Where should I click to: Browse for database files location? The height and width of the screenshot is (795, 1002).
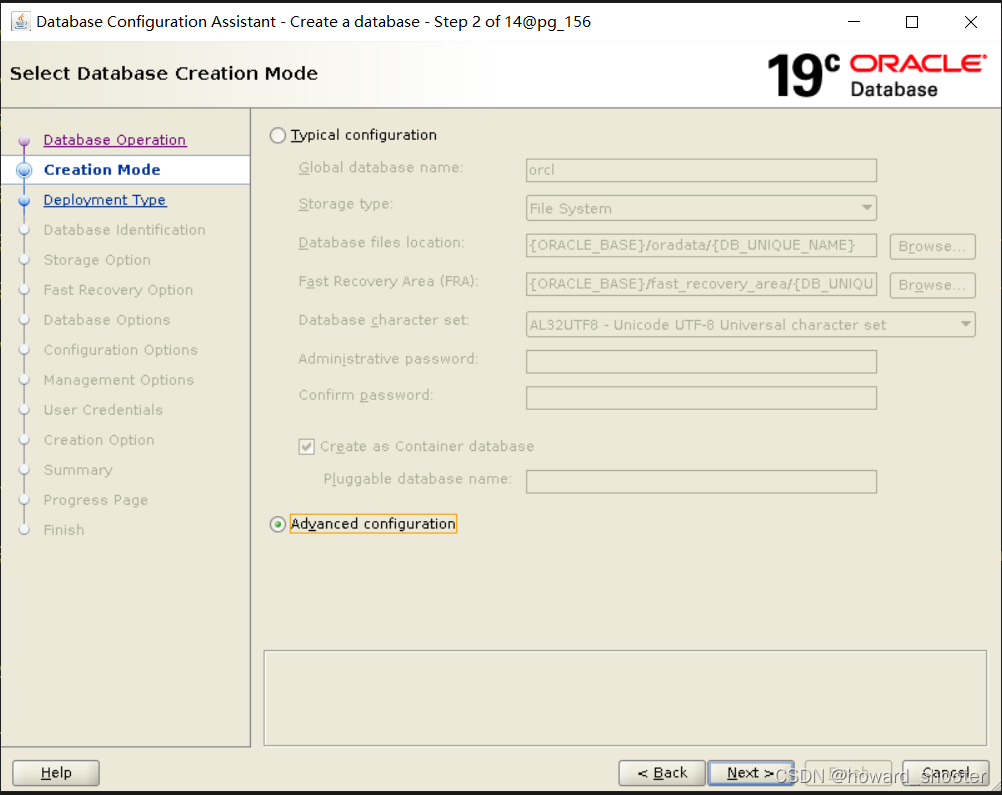[932, 246]
